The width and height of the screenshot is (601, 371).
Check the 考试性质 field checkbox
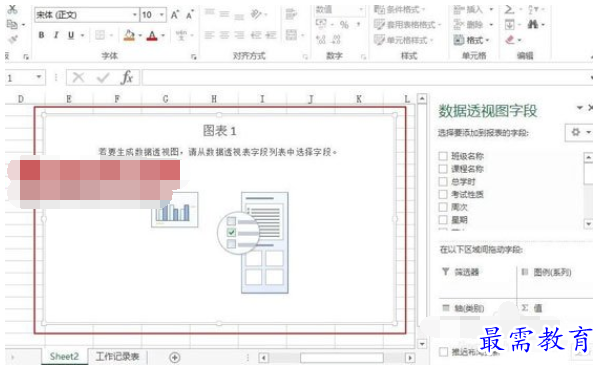443,194
